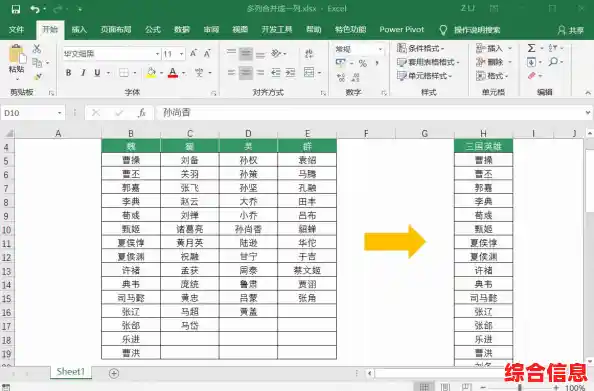Click the Format Painter brush icon
Screen dimensions: 594x391
pos(38,77)
